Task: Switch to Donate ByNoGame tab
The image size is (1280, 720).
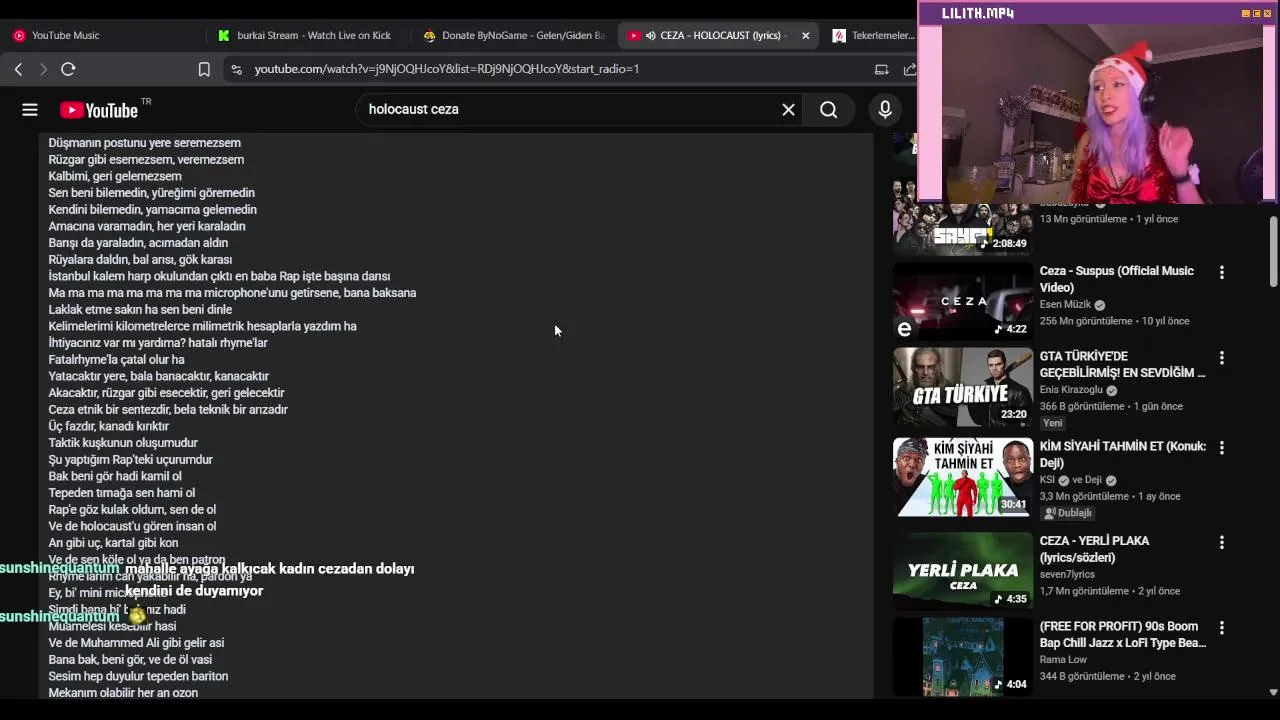Action: [x=514, y=35]
